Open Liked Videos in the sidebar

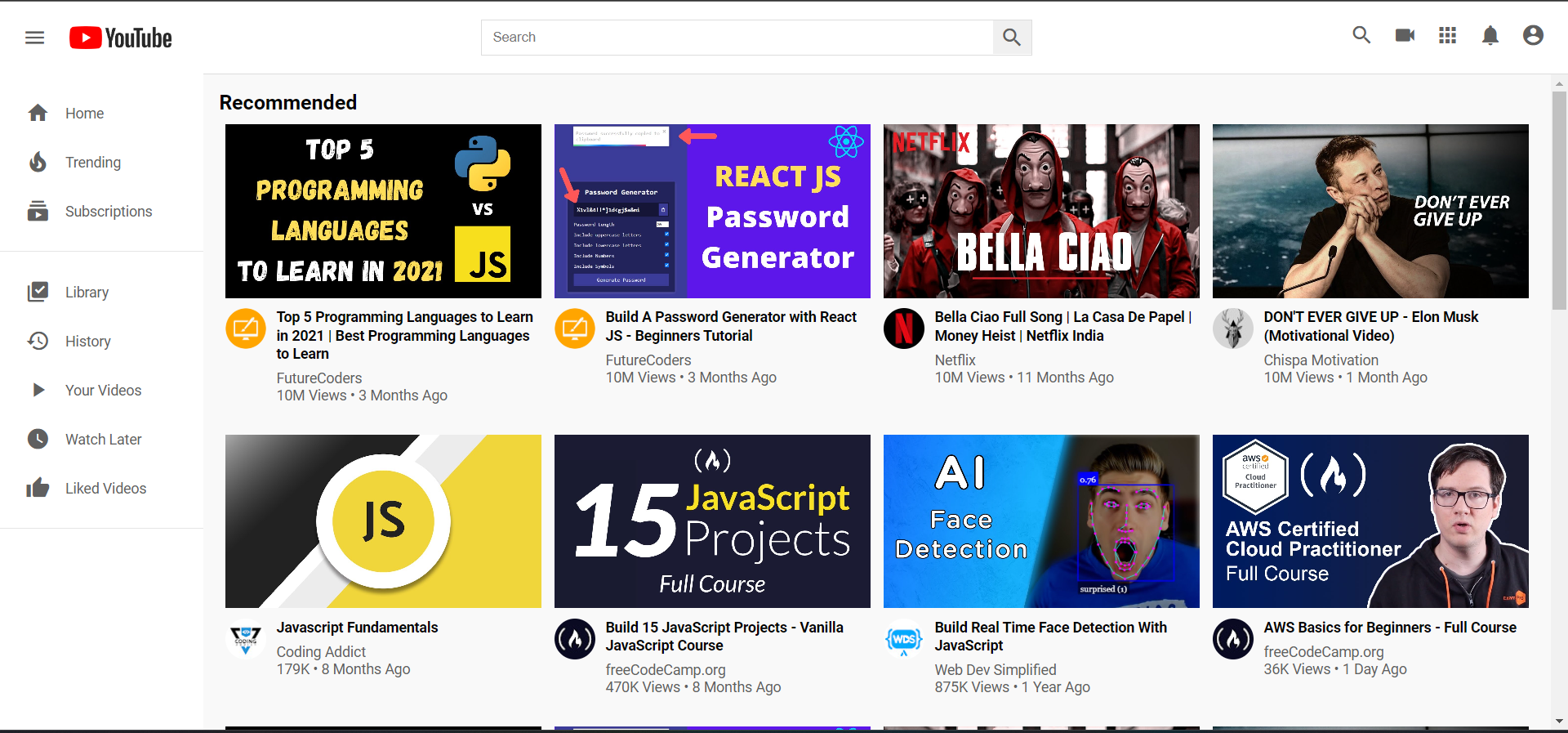coord(101,488)
